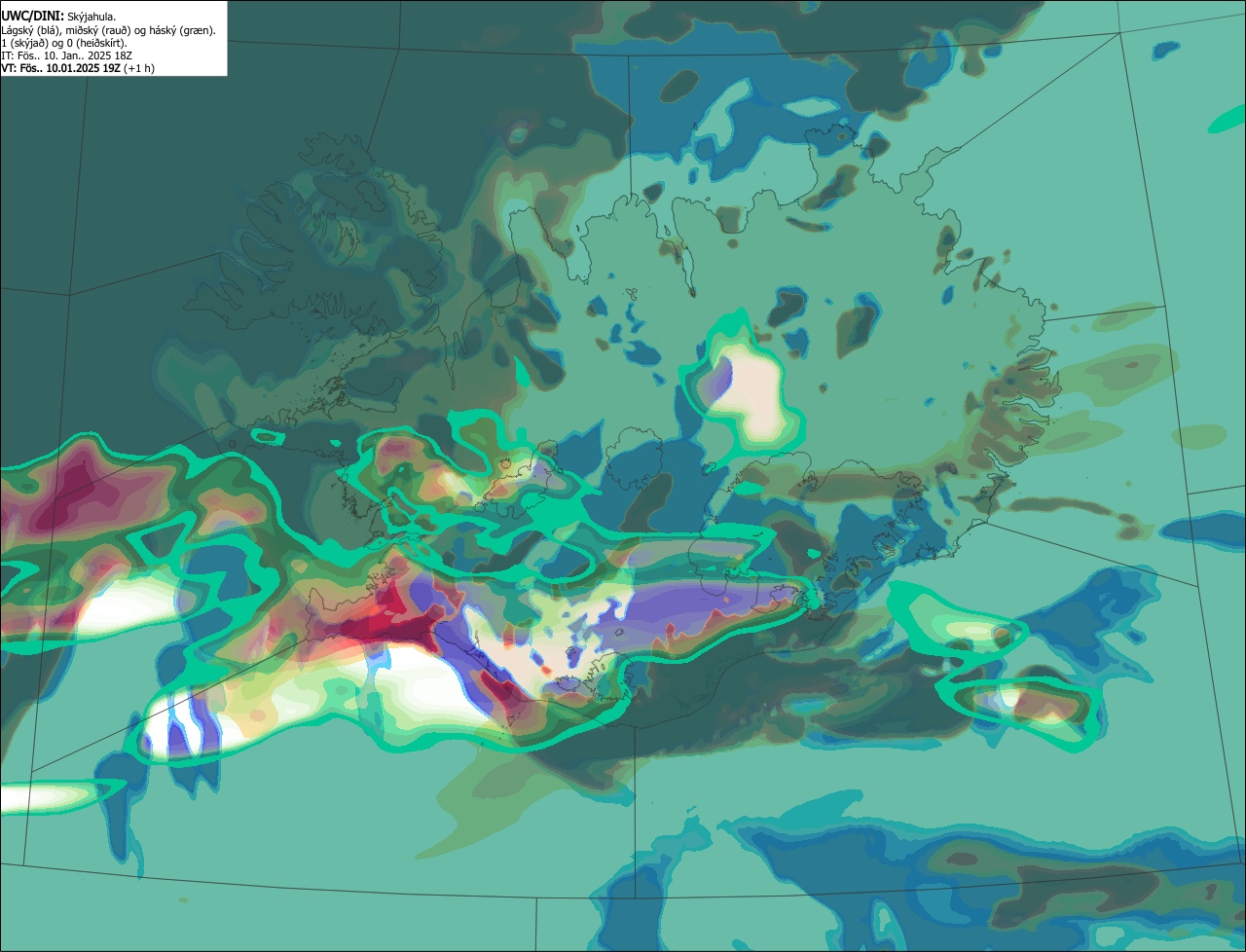Click the '1 (skýjað) og 0 (heiðskírt).' line
1246x952 pixels.
(x=64, y=43)
